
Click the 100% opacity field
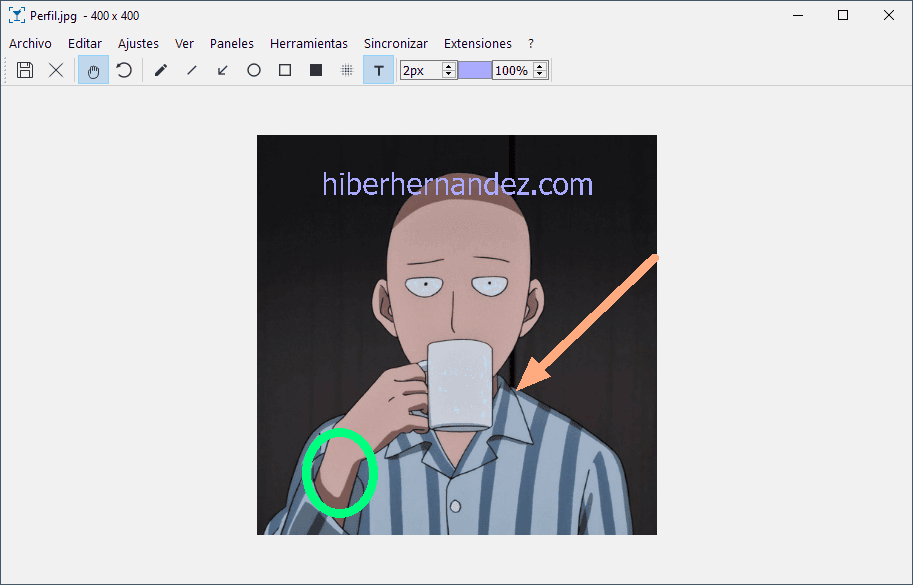tap(513, 70)
